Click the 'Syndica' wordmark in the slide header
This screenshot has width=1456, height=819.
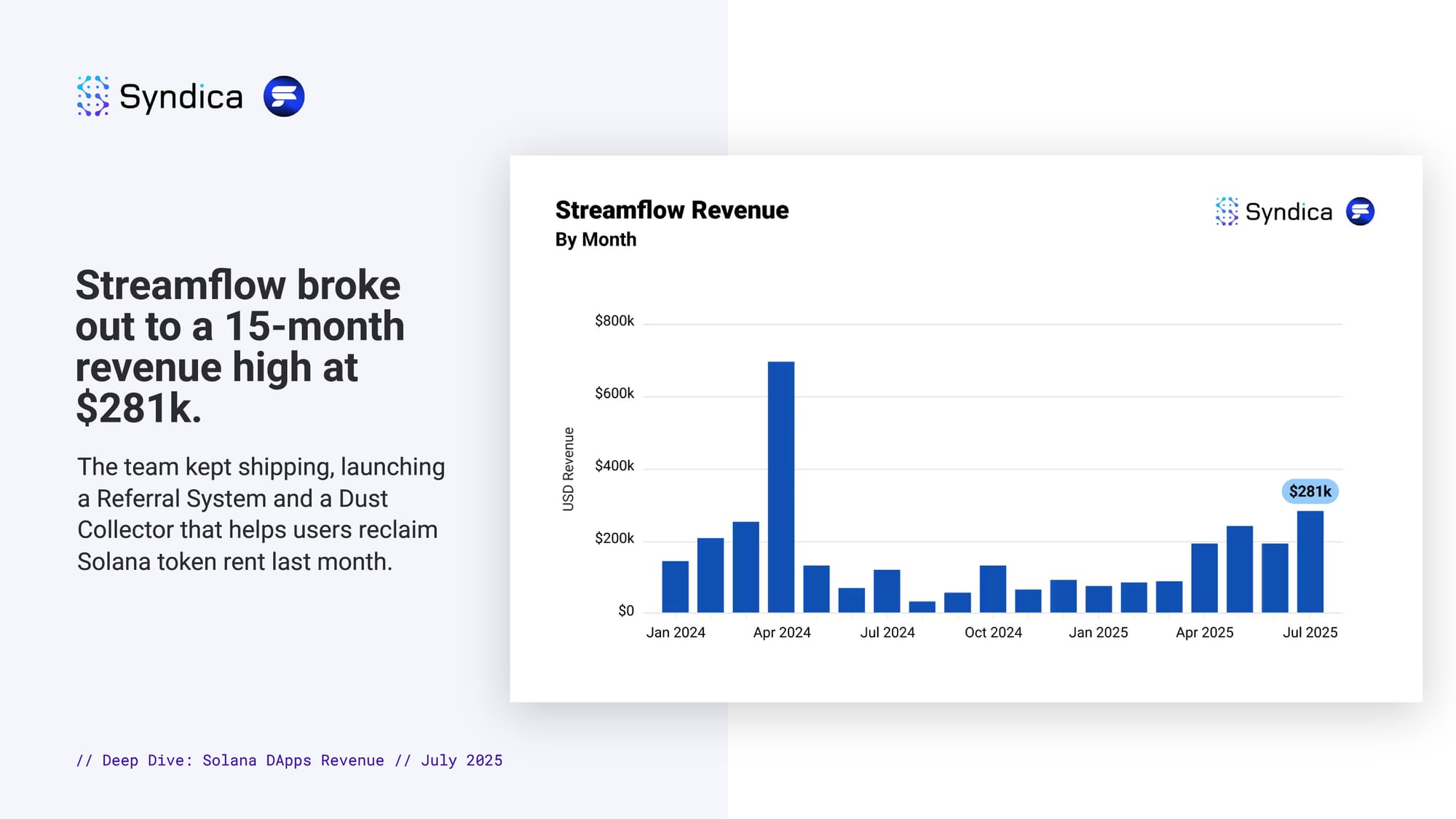click(x=181, y=97)
